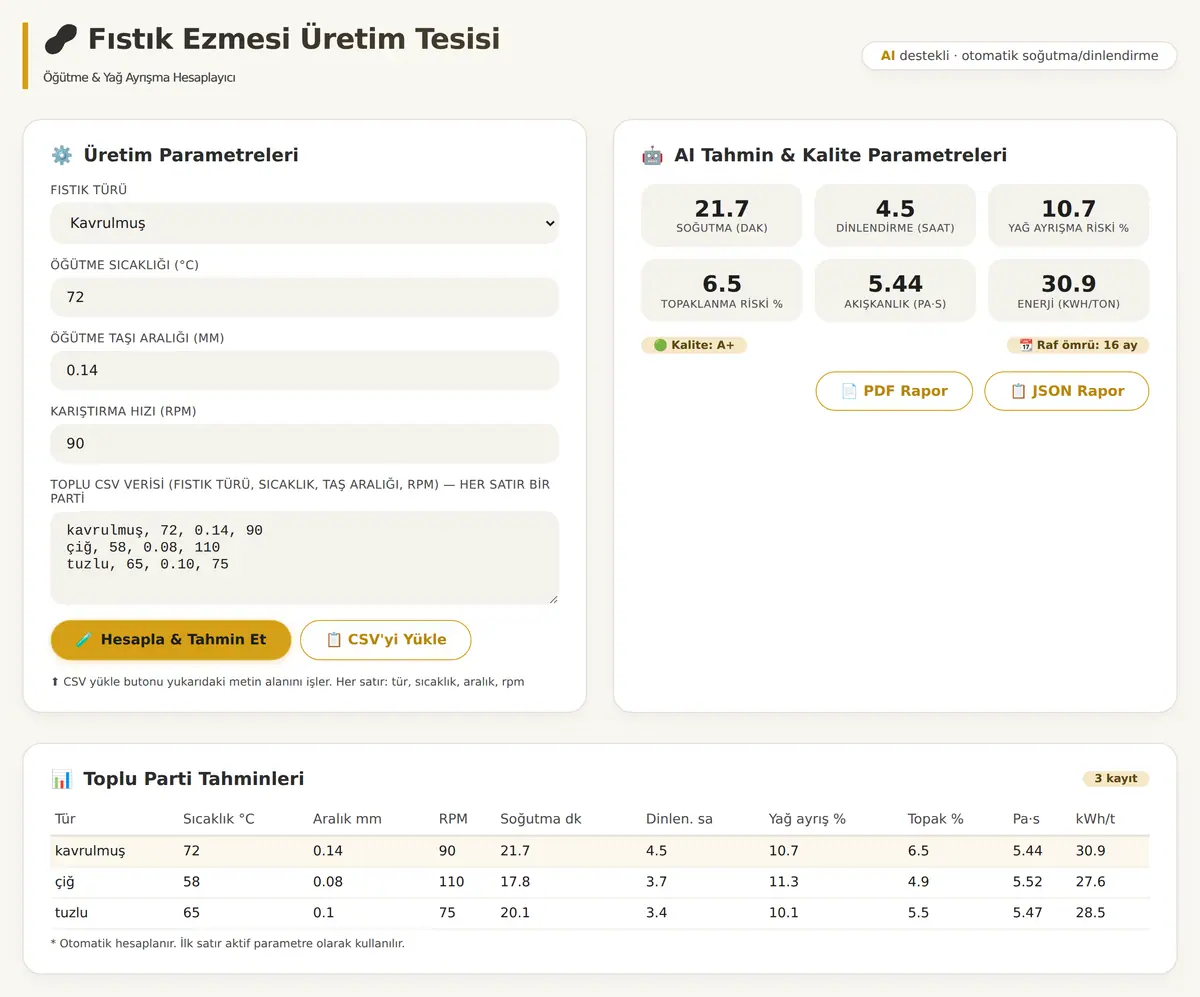This screenshot has height=997, width=1200.
Task: Click the Karıştırma Hızı RPM field
Action: tap(304, 443)
